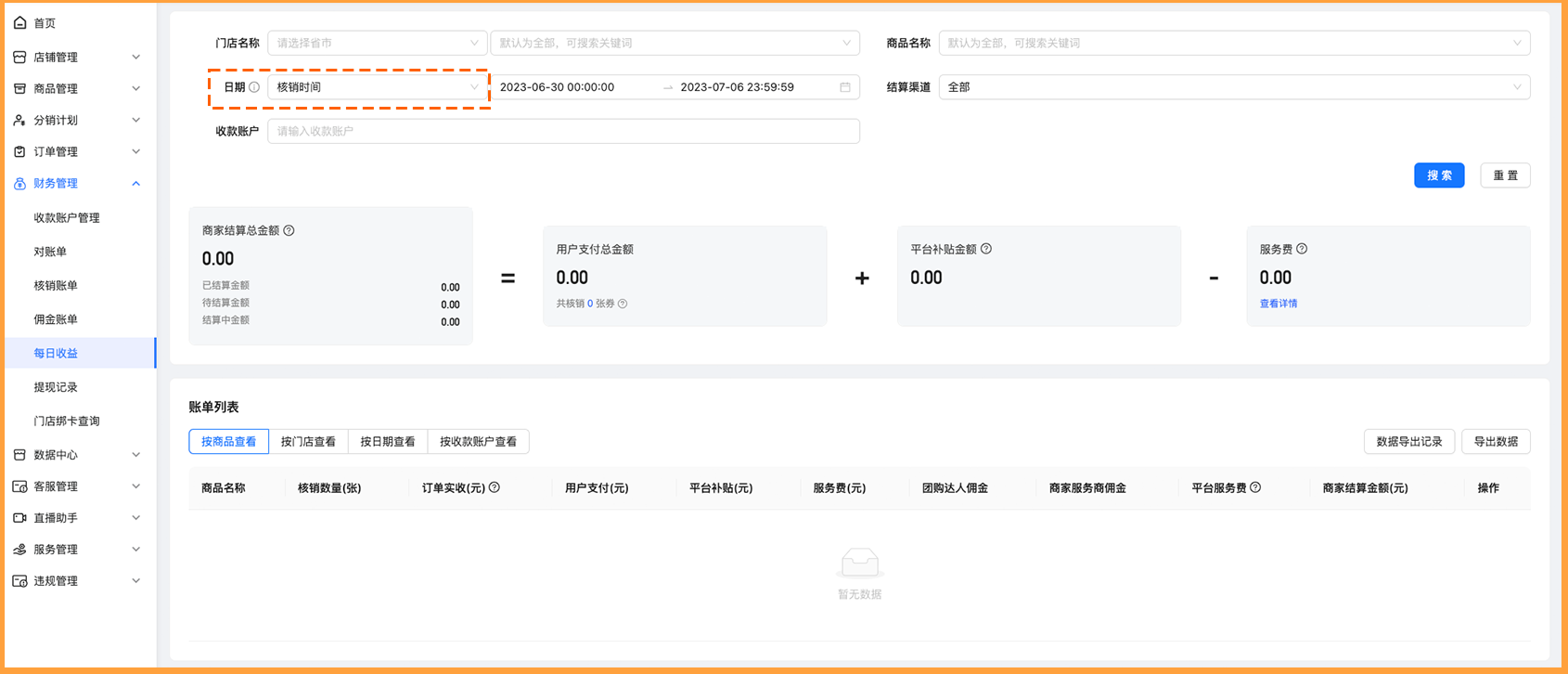Screen dimensions: 1568x674
Task: Open 核销账单 in the sidebar
Action: click(x=56, y=286)
